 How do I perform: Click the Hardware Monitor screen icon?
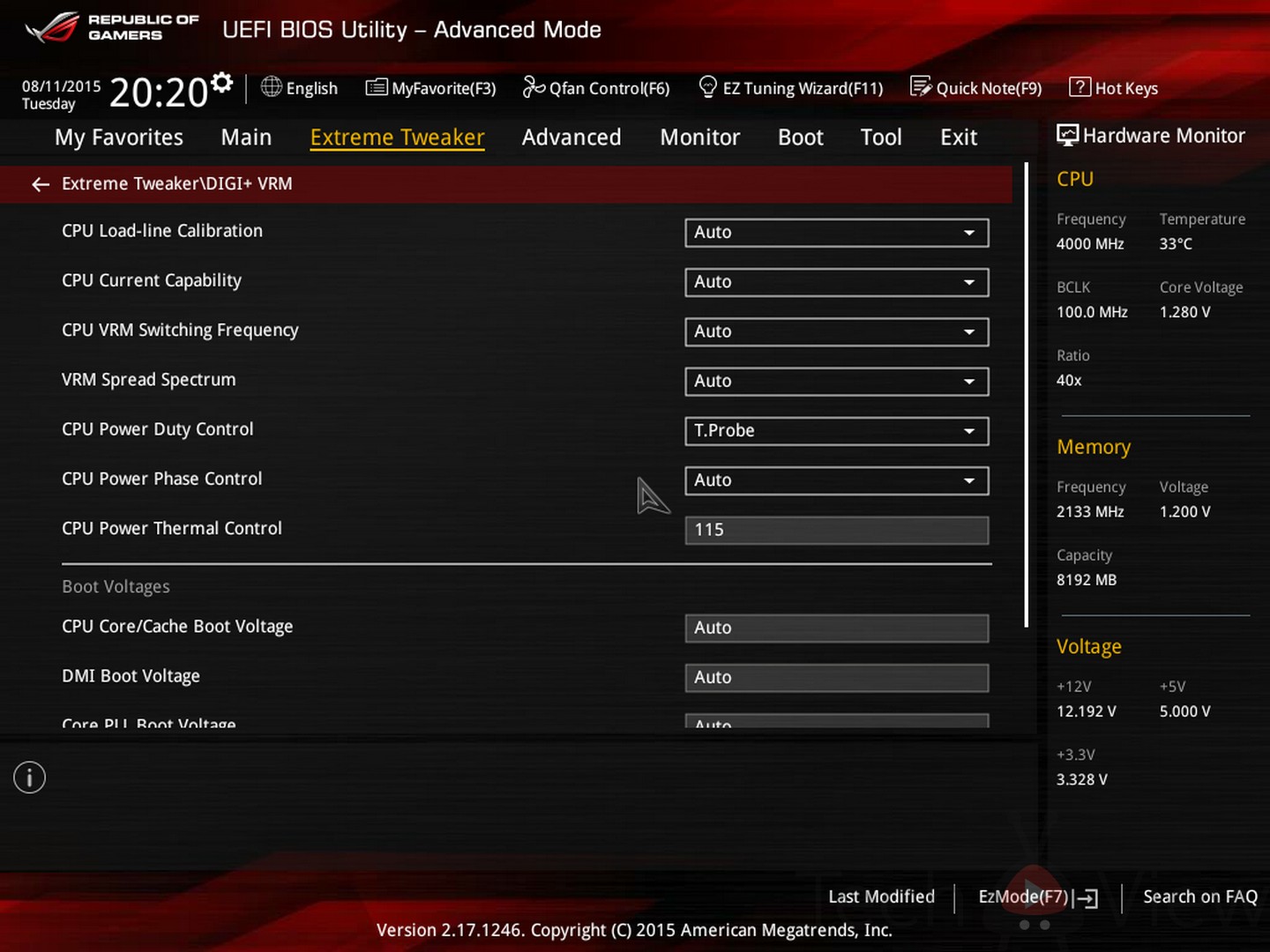click(1067, 135)
